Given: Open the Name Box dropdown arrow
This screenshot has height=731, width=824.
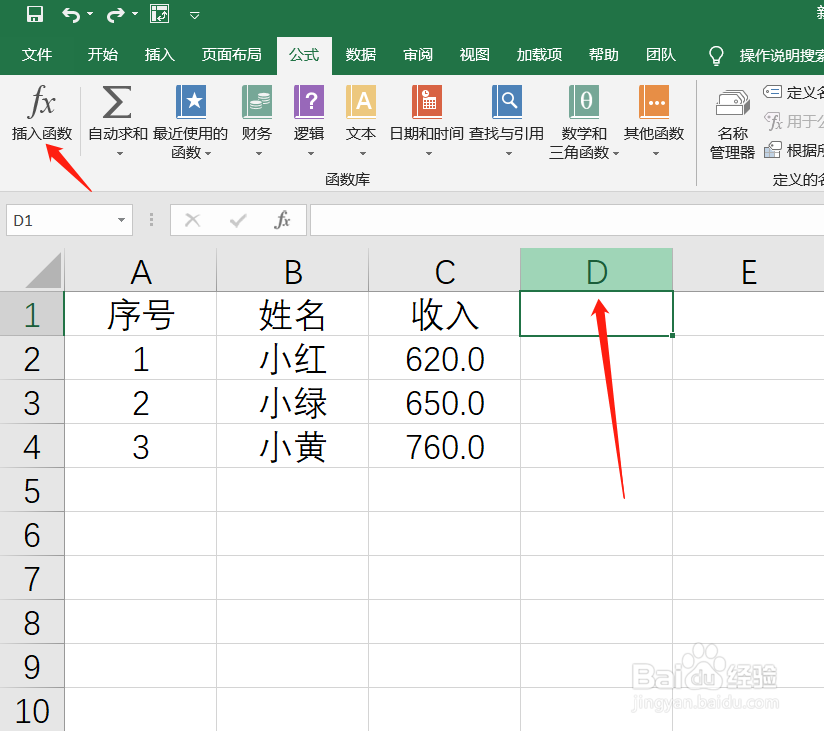Looking at the screenshot, I should tap(122, 220).
